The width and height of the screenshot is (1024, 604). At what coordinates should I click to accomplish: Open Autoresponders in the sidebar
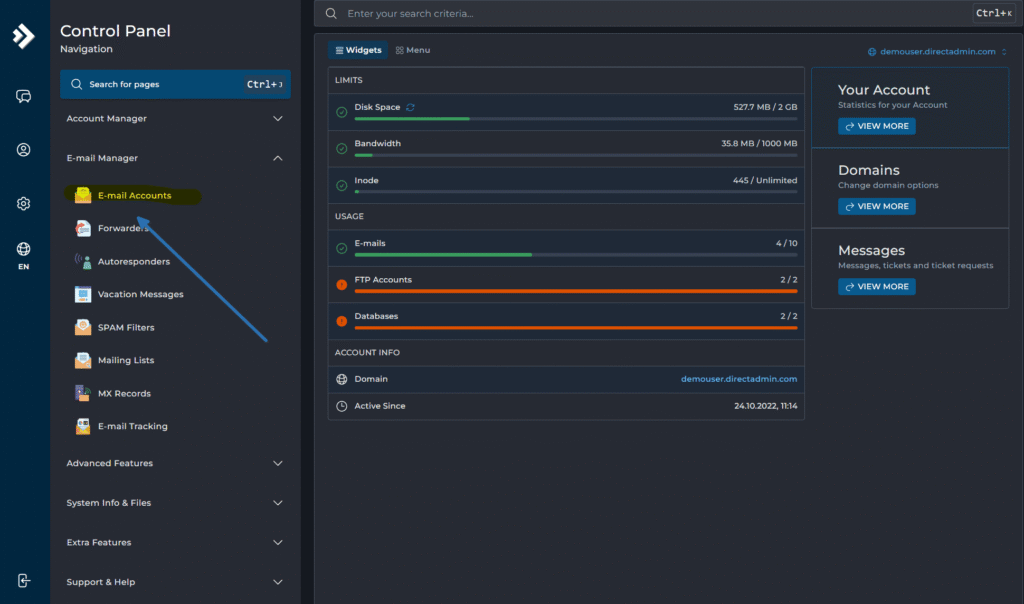point(133,262)
